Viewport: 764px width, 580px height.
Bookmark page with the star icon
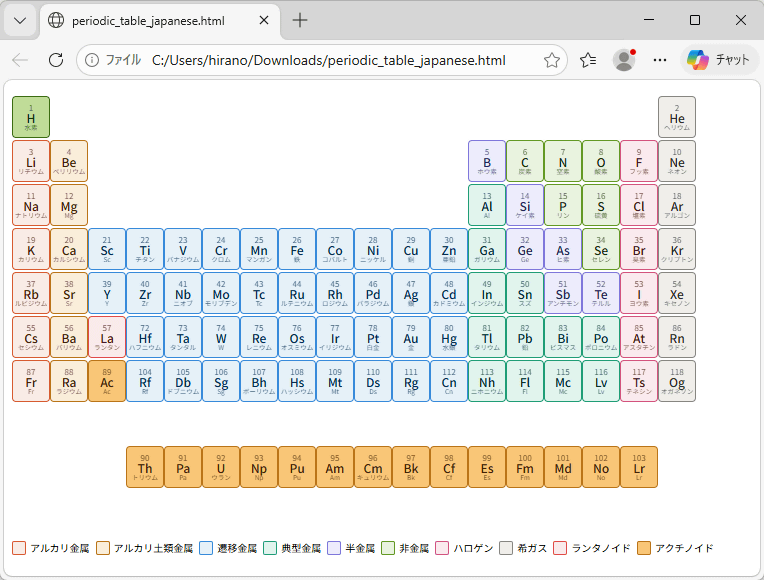pos(551,60)
